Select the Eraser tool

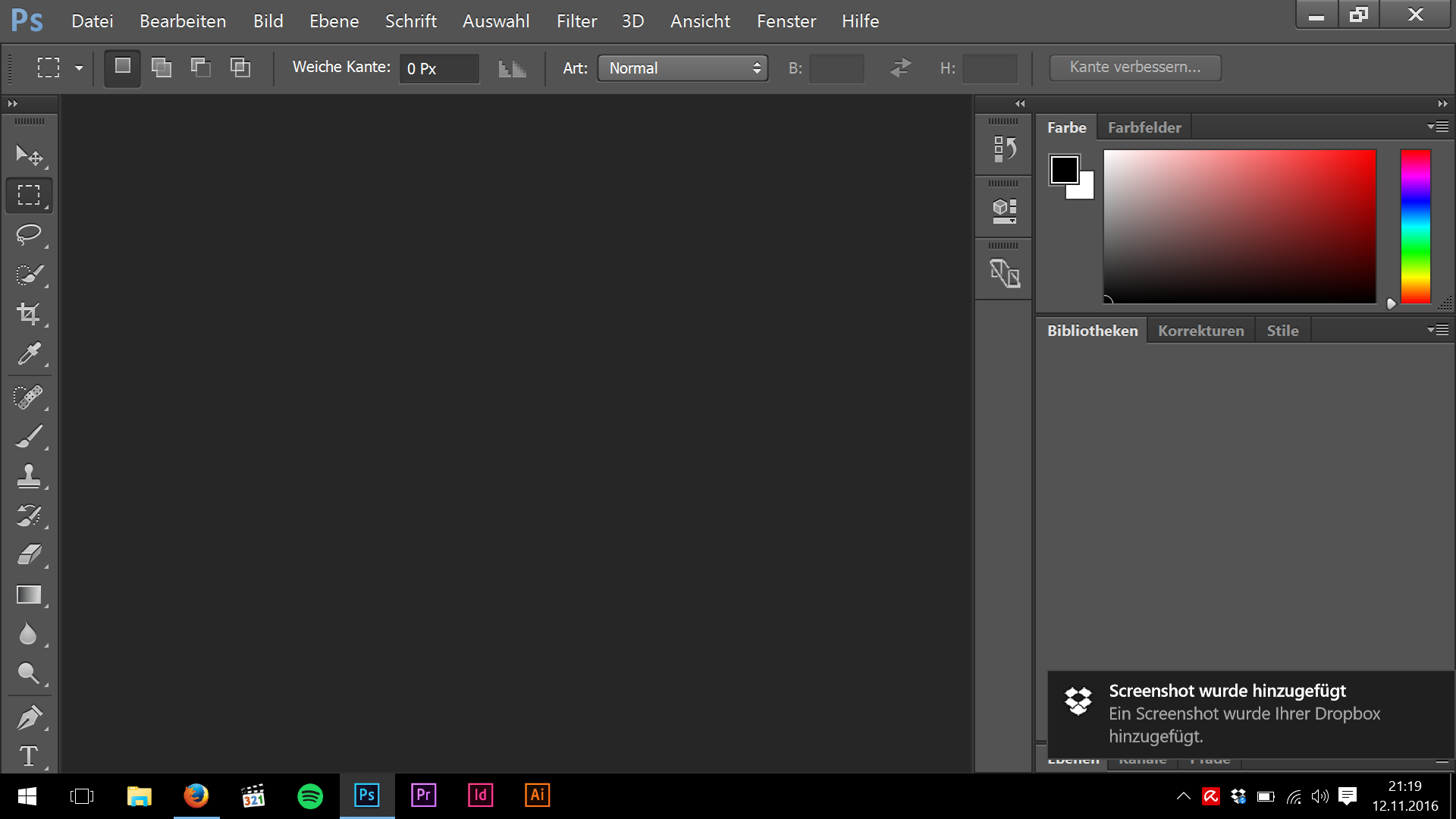tap(29, 554)
